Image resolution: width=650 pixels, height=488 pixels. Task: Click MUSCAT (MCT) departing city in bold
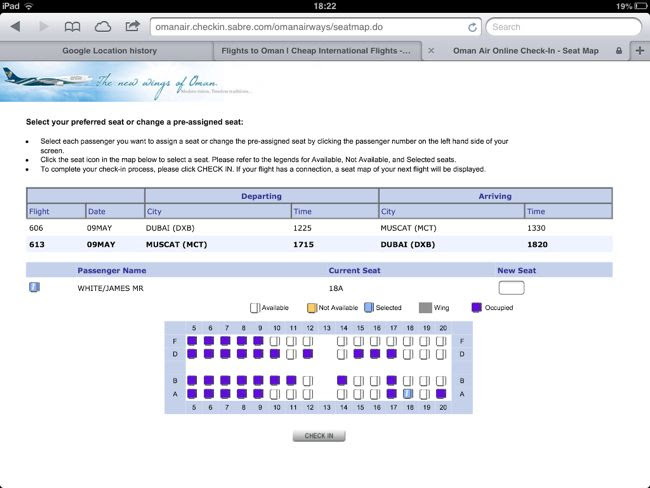point(177,245)
